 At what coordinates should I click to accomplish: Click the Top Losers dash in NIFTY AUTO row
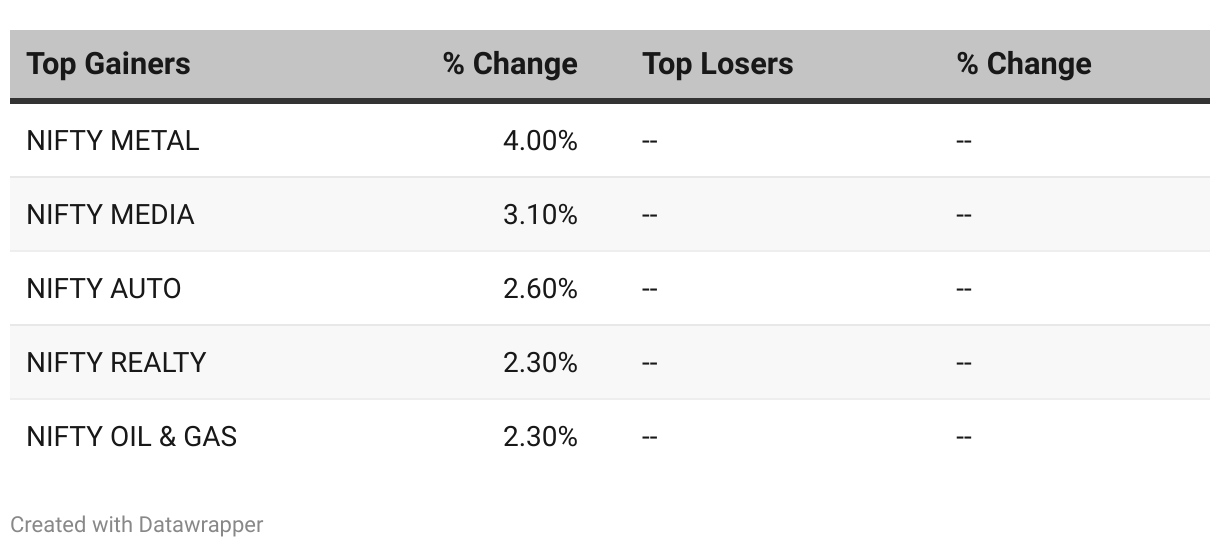point(650,289)
